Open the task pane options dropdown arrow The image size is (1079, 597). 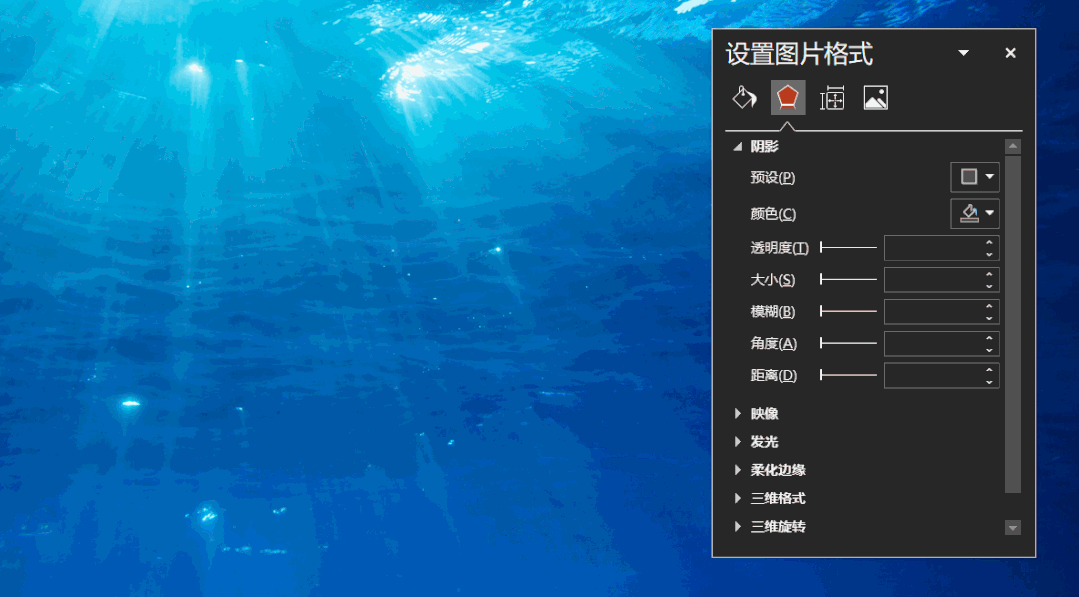click(x=963, y=53)
